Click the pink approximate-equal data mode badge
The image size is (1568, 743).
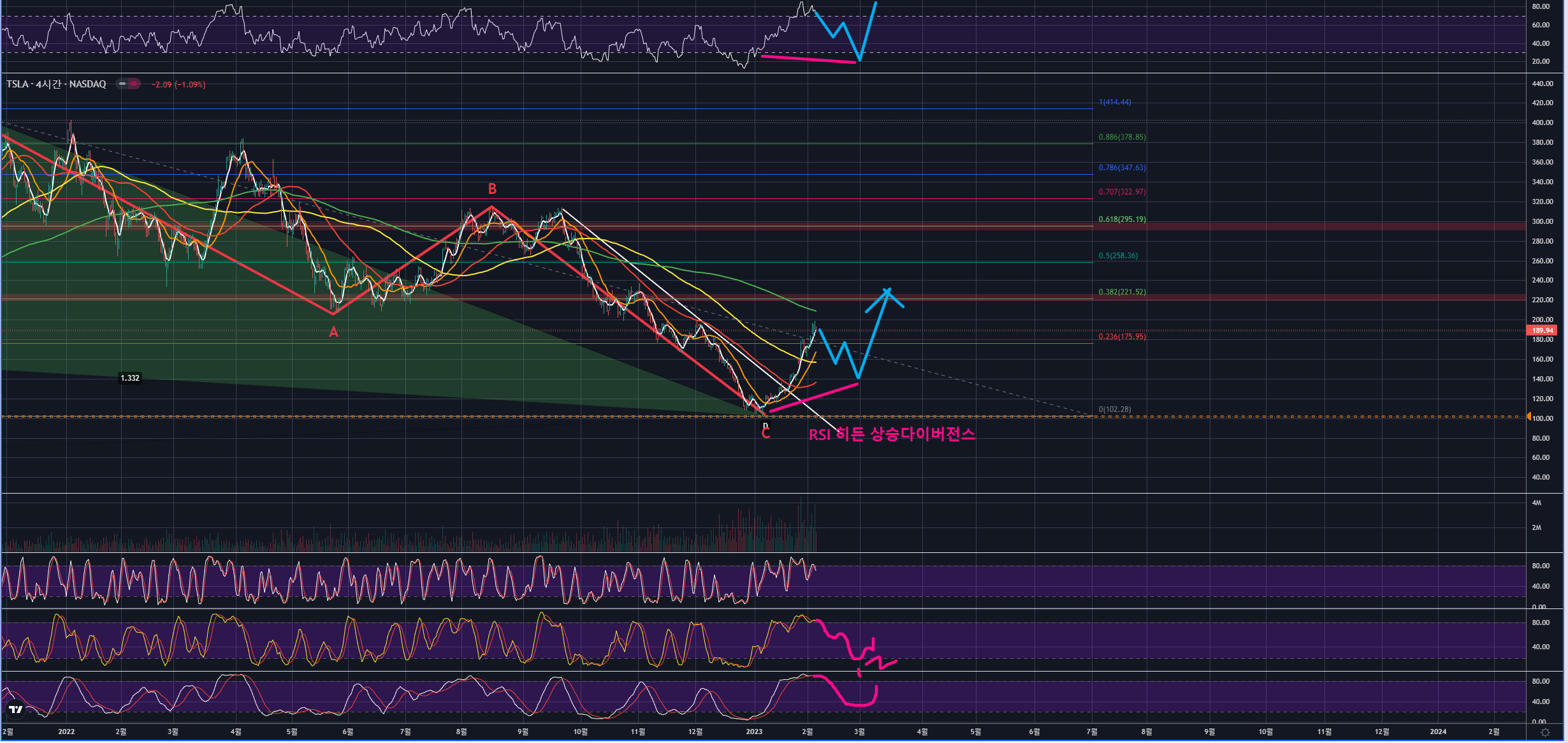134,84
